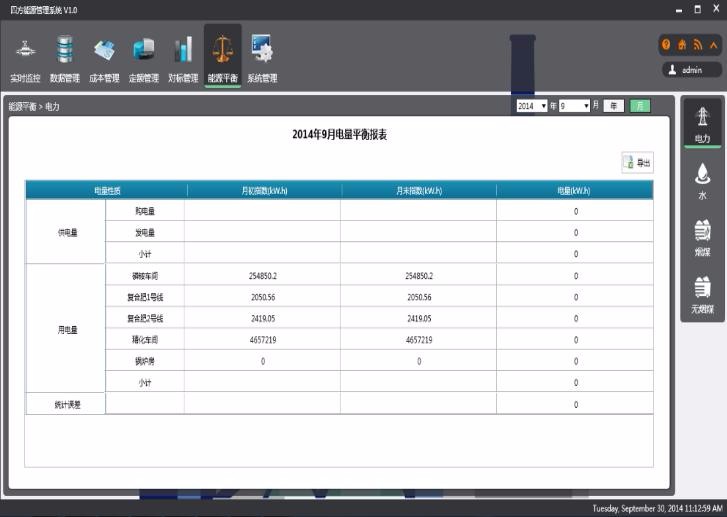Export the report with 导出 button
The width and height of the screenshot is (727, 517).
point(638,163)
